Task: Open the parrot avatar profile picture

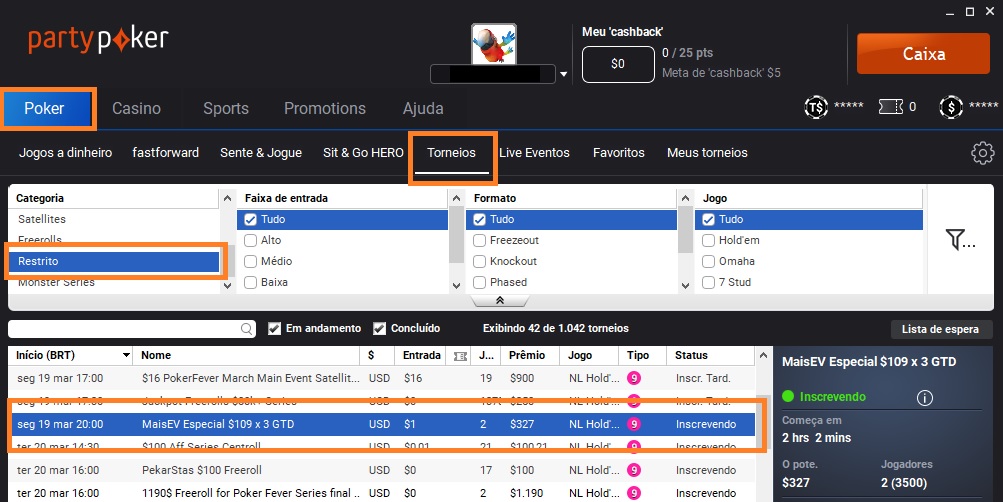Action: (x=494, y=44)
